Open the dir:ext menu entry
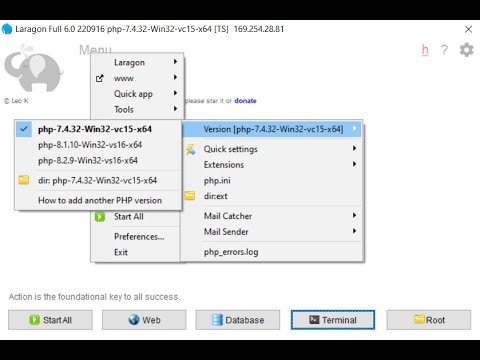 [x=272, y=196]
